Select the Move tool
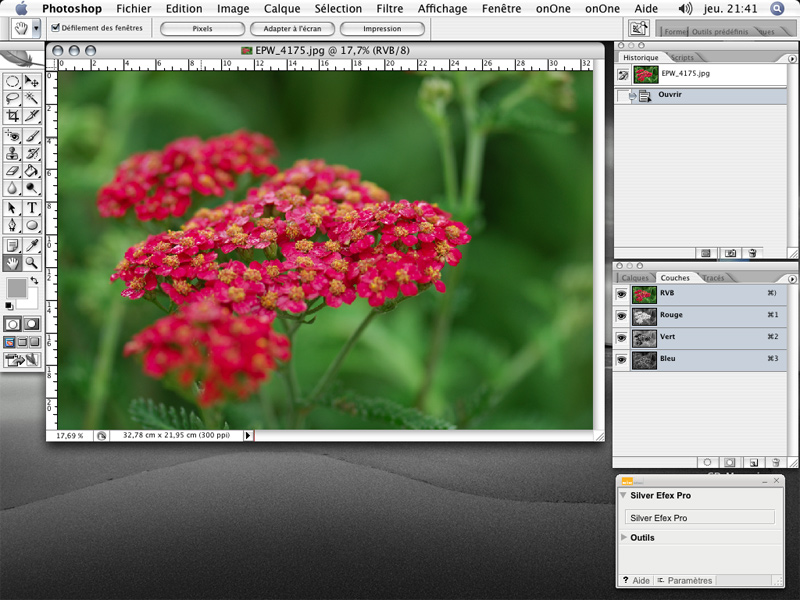 (32, 81)
